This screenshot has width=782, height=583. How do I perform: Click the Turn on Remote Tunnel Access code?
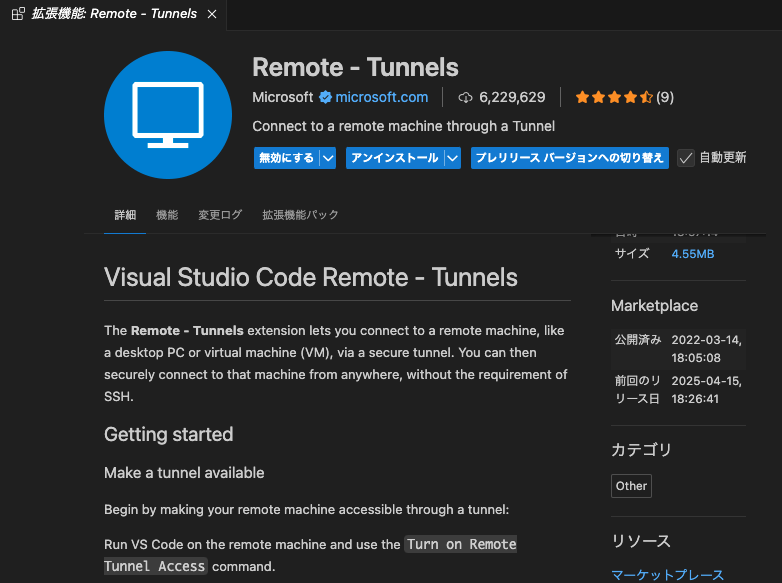pyautogui.click(x=310, y=555)
